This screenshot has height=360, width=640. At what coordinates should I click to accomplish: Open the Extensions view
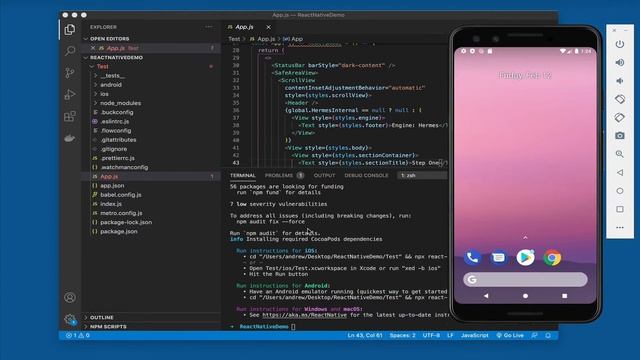pyautogui.click(x=70, y=116)
